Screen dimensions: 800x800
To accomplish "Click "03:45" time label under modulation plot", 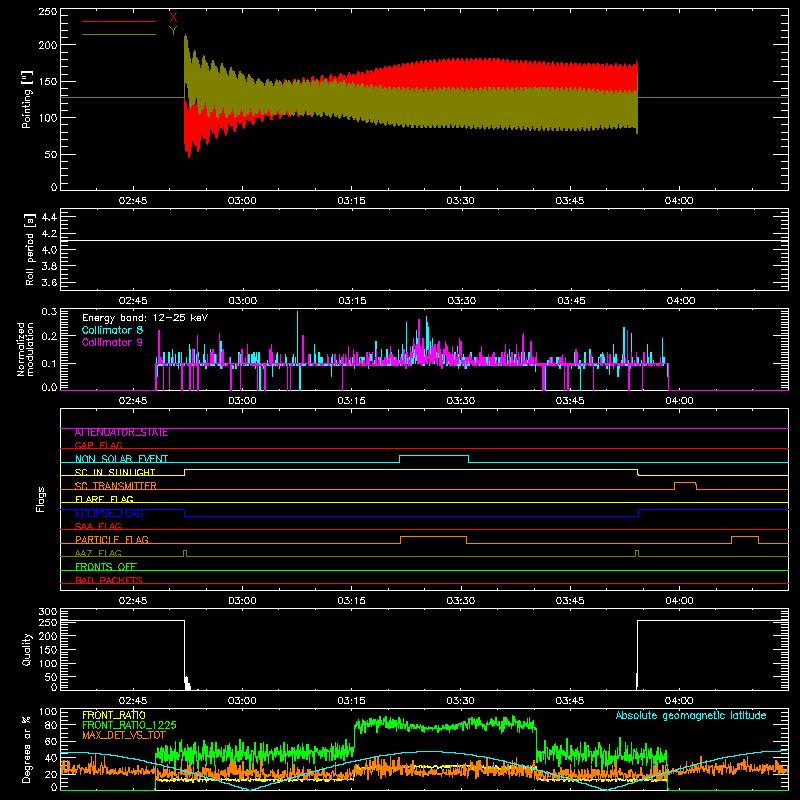I will point(570,401).
